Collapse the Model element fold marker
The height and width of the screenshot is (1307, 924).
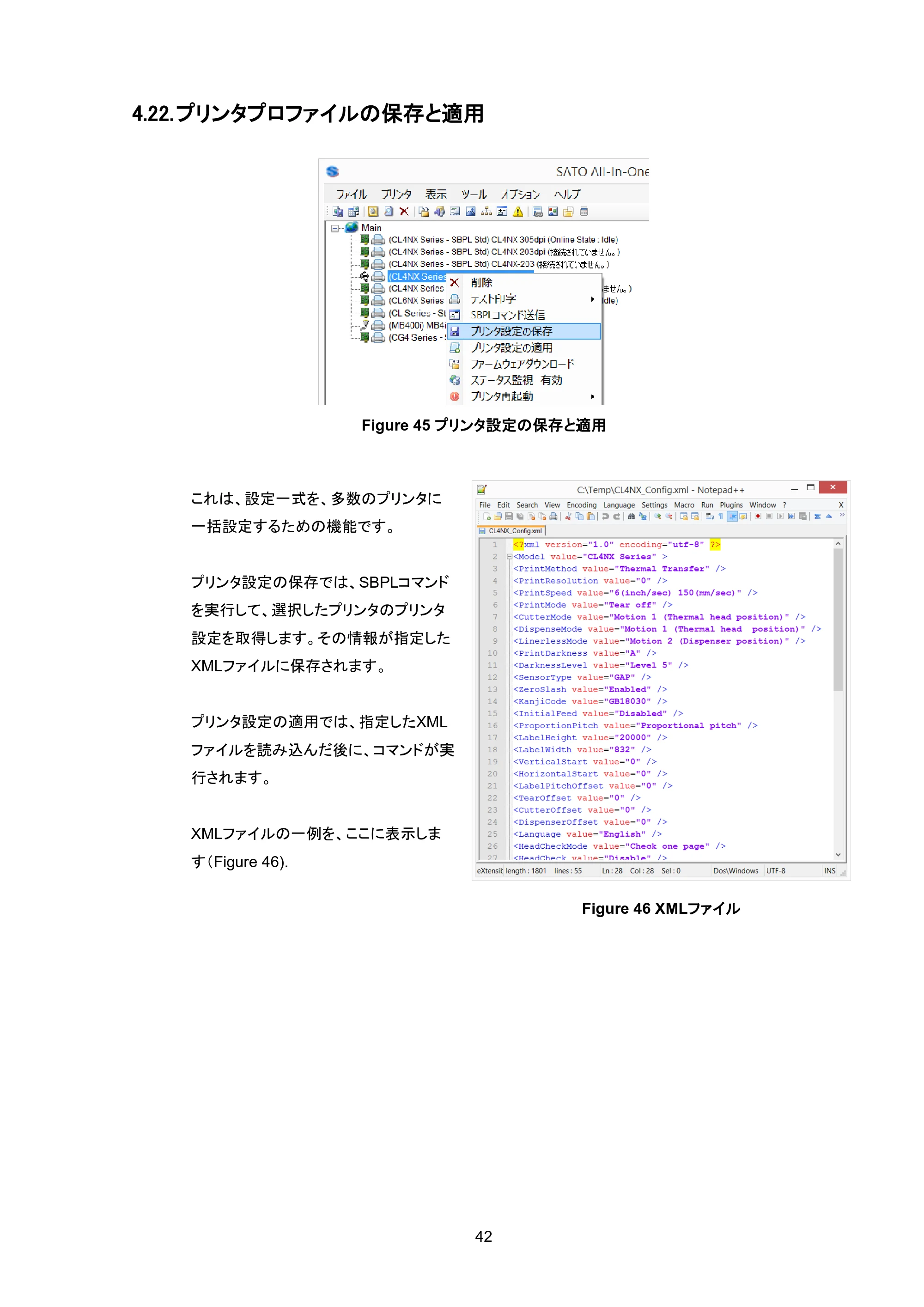point(510,557)
